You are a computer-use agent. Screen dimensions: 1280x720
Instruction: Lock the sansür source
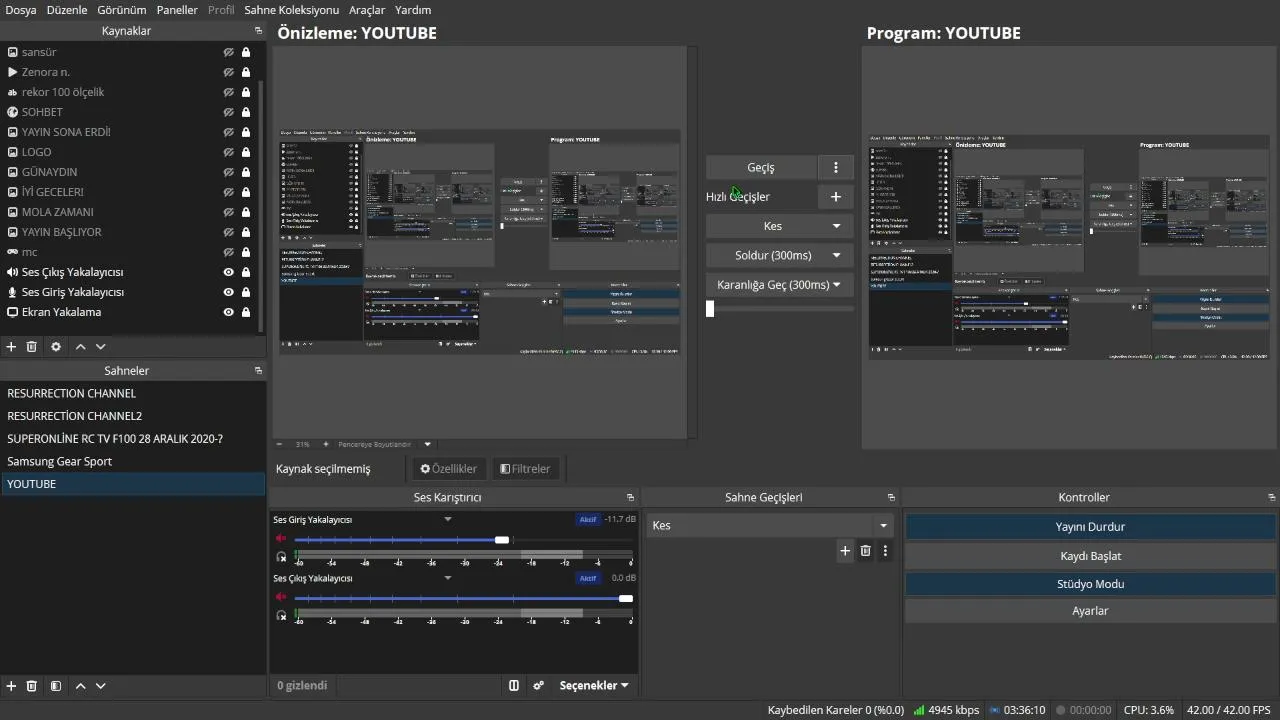pos(246,52)
